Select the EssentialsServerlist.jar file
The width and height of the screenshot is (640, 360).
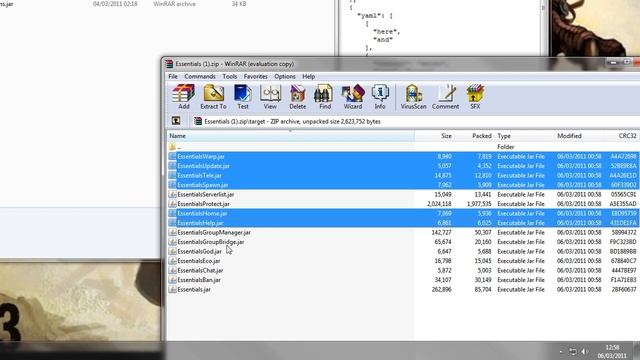pos(403,194)
